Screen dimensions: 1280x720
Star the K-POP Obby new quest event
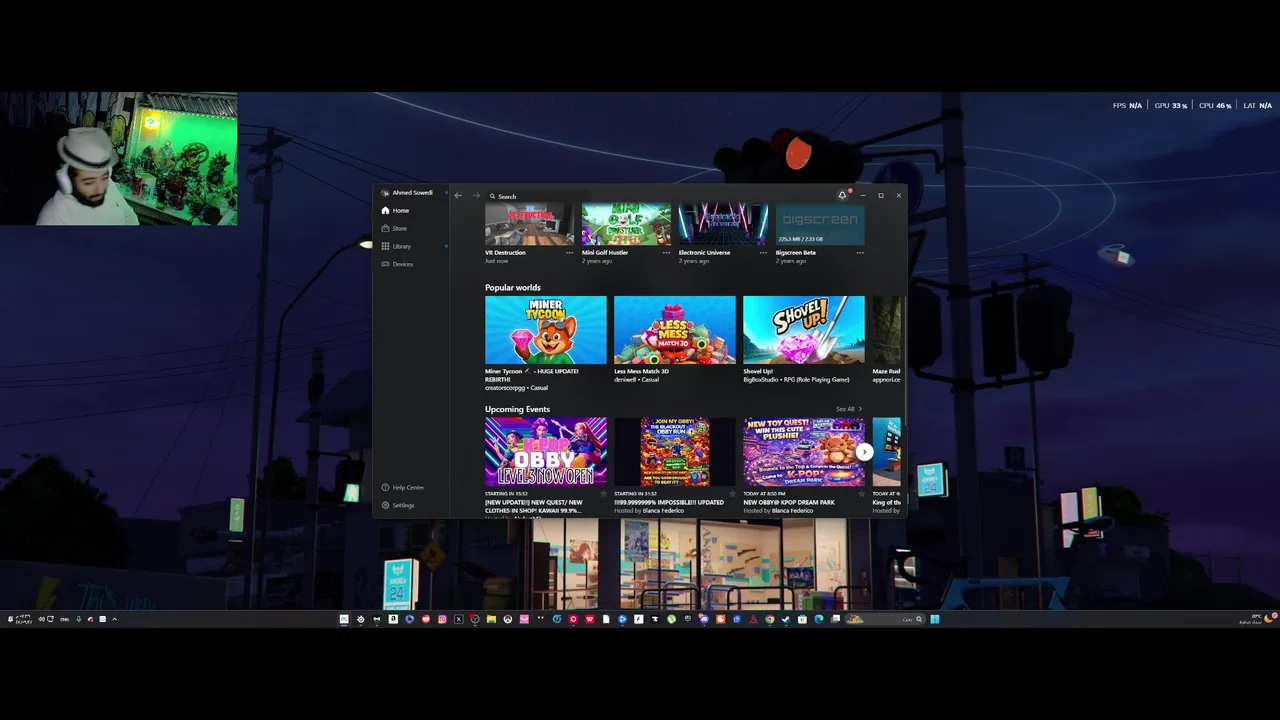pyautogui.click(x=603, y=494)
